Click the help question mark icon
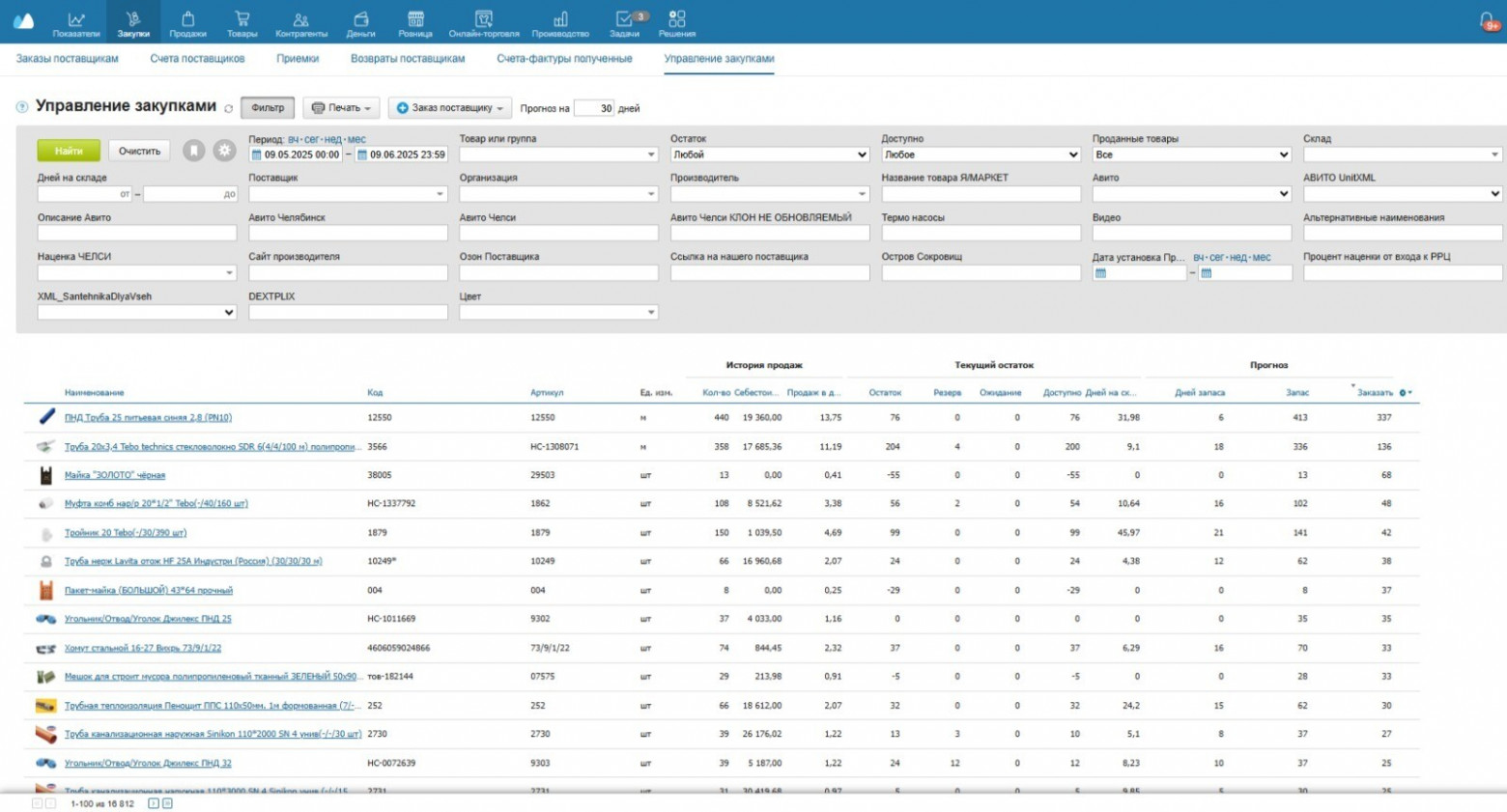This screenshot has width=1507, height=812. (x=22, y=107)
